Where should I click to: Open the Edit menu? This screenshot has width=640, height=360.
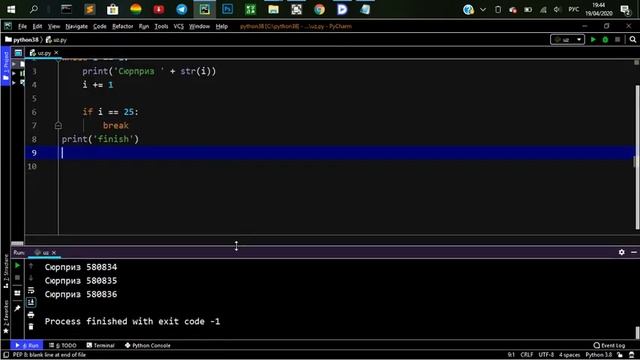click(37, 26)
